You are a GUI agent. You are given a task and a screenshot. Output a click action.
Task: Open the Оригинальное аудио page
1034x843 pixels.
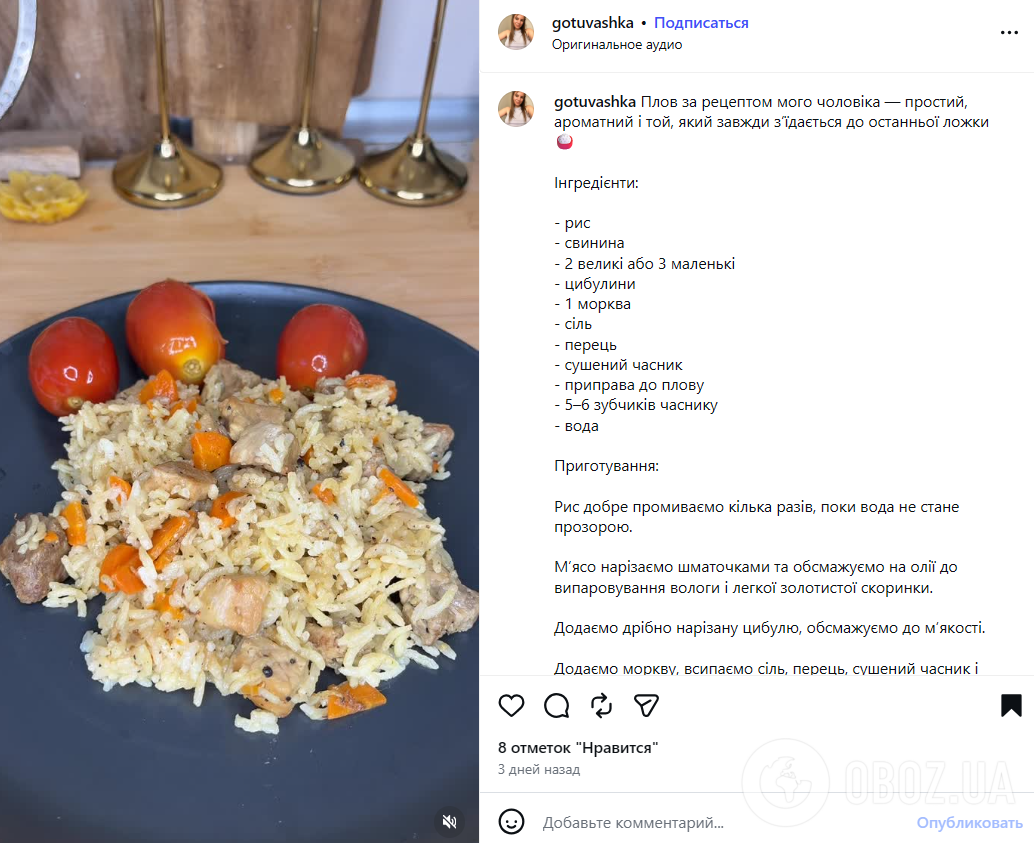pyautogui.click(x=617, y=44)
